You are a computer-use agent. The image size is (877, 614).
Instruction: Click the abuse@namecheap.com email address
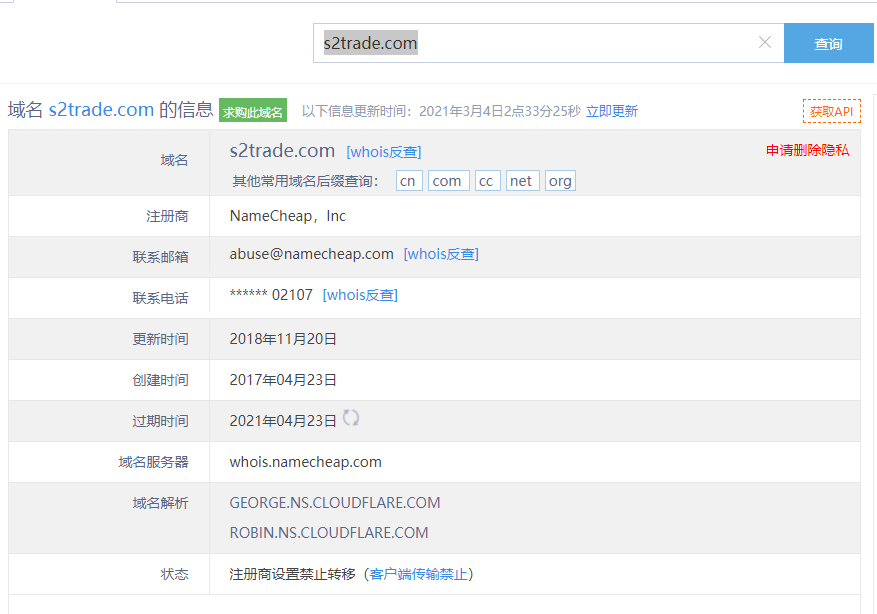(x=311, y=254)
